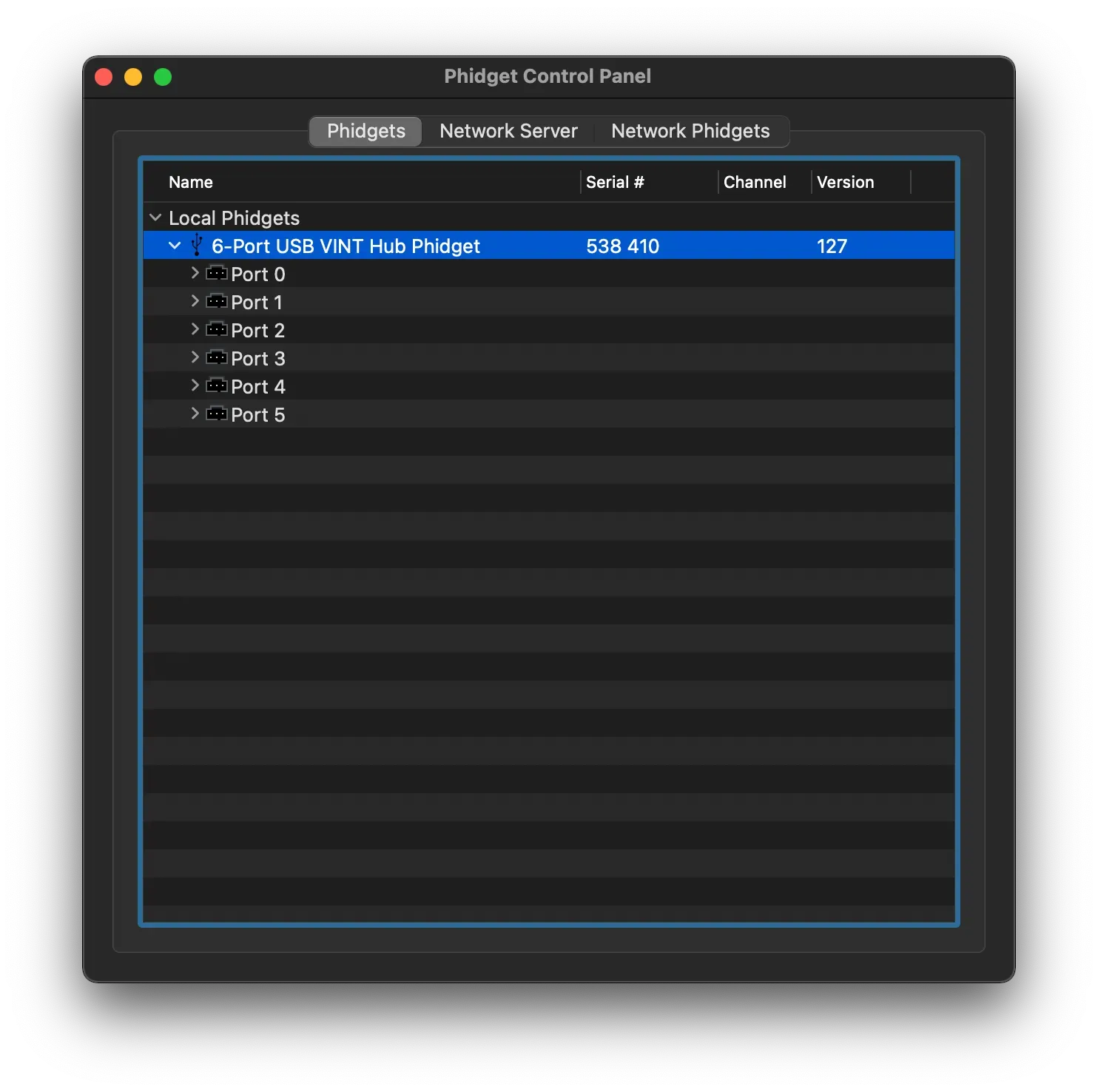1098x1092 pixels.
Task: Click the Version column header
Action: pos(860,182)
